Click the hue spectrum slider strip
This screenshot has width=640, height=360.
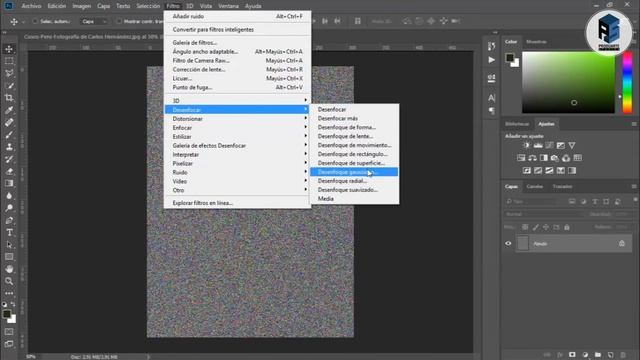pos(627,82)
